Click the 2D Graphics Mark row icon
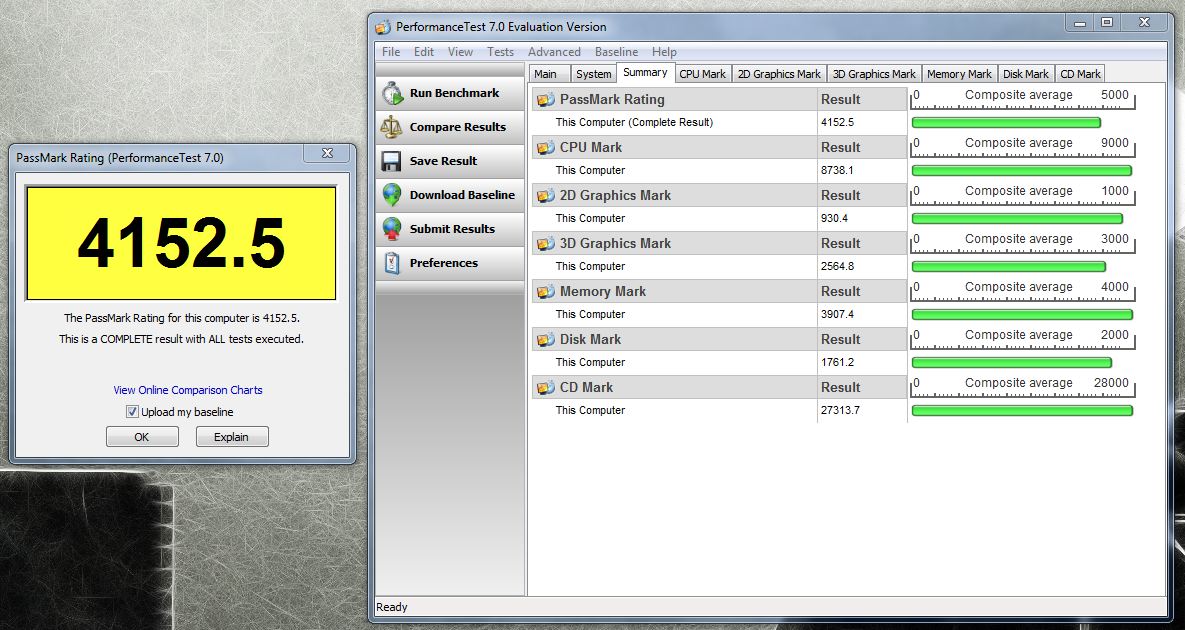The width and height of the screenshot is (1185, 630). pyautogui.click(x=545, y=196)
